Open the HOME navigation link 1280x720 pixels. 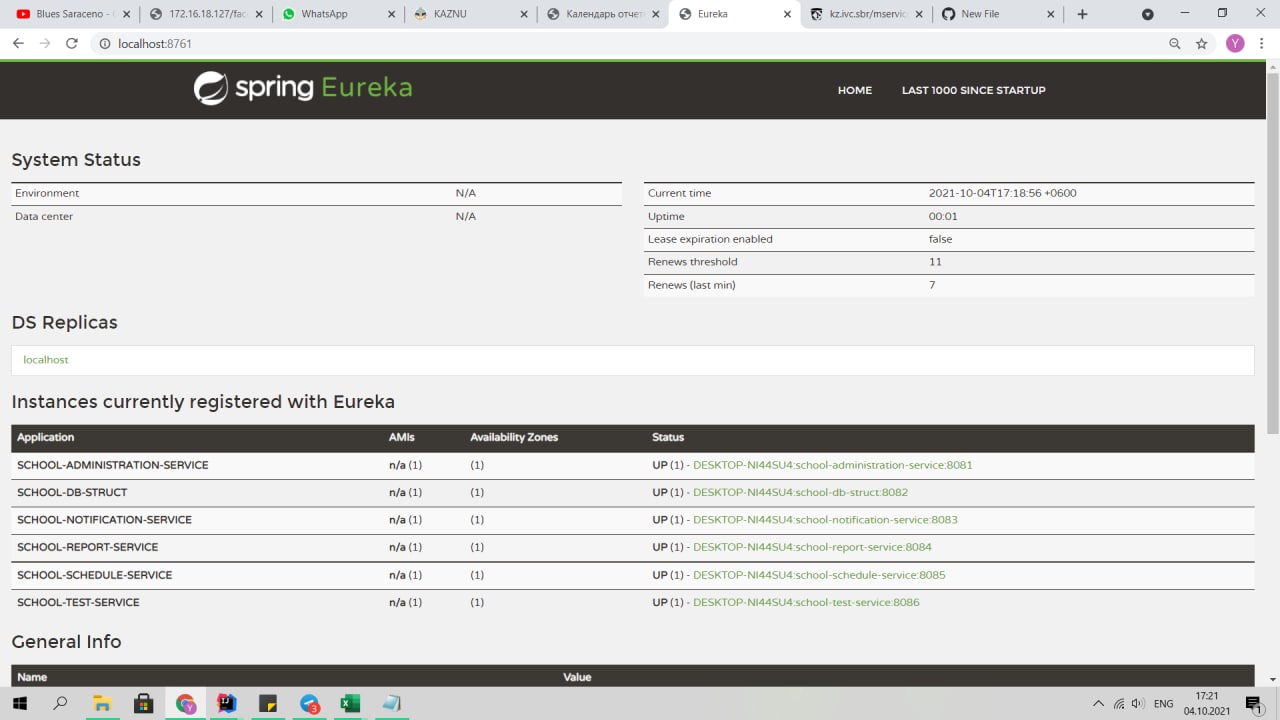(x=854, y=90)
